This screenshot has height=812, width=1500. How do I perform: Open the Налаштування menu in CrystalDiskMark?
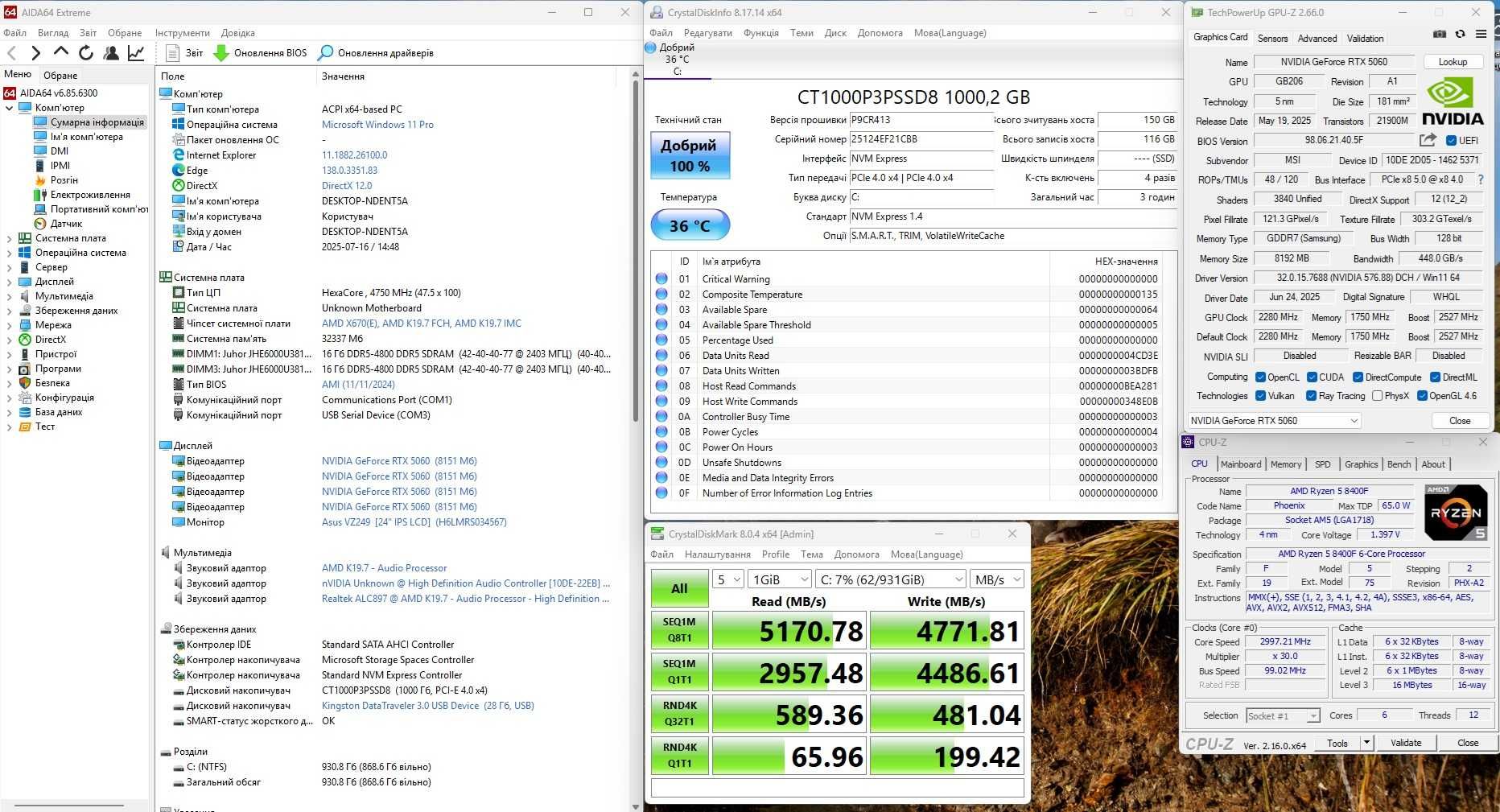point(717,554)
